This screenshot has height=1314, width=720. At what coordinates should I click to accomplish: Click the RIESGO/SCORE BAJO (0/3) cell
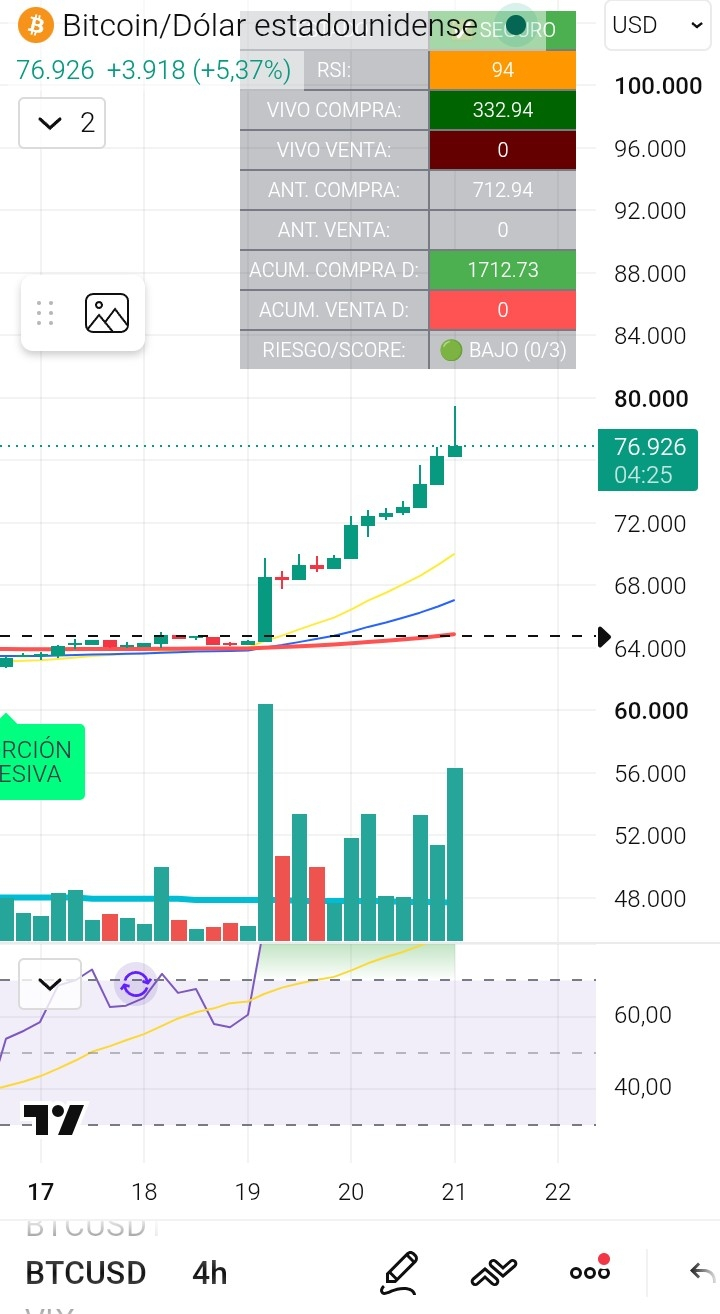point(502,350)
